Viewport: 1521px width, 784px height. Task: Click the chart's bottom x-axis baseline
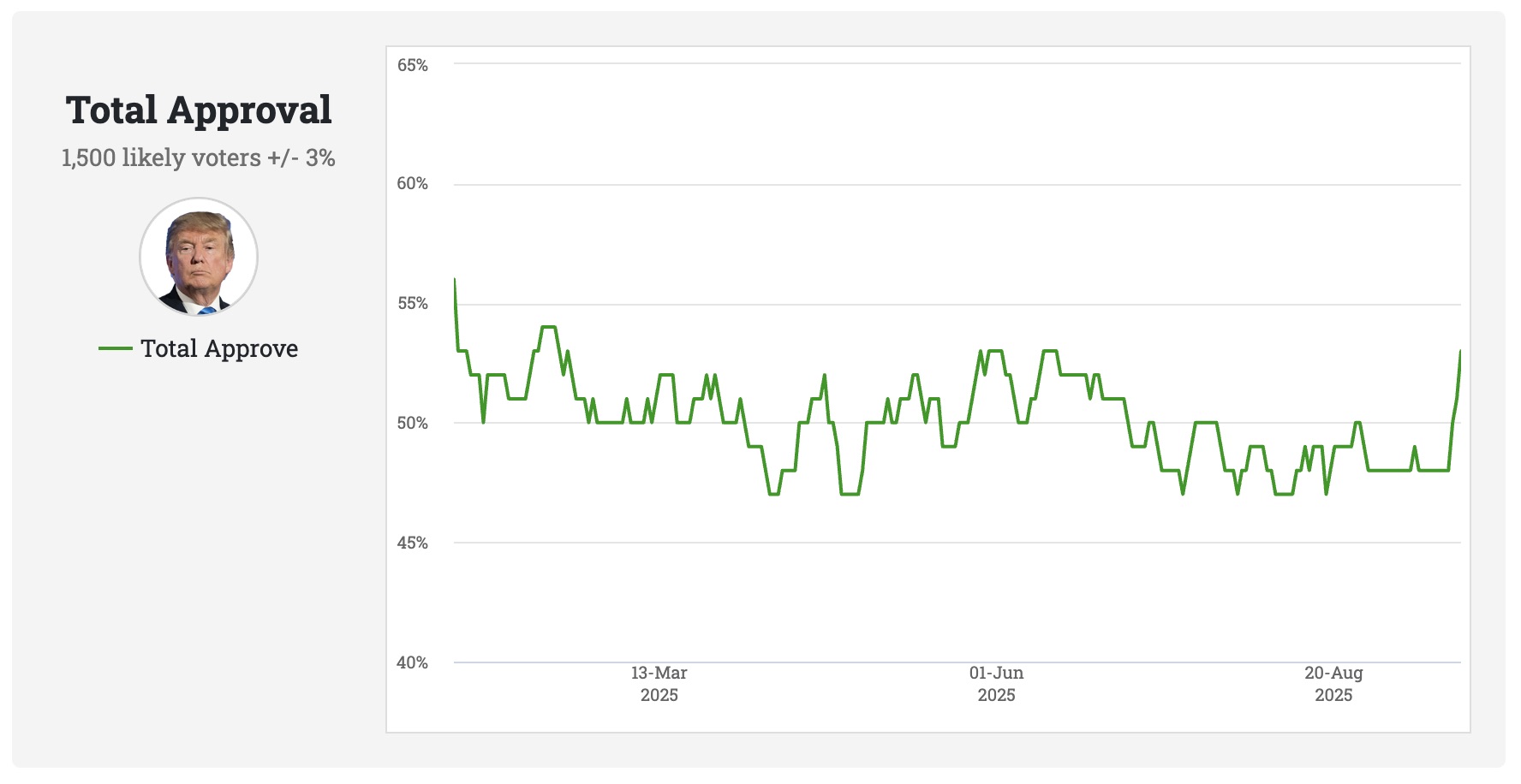942,662
